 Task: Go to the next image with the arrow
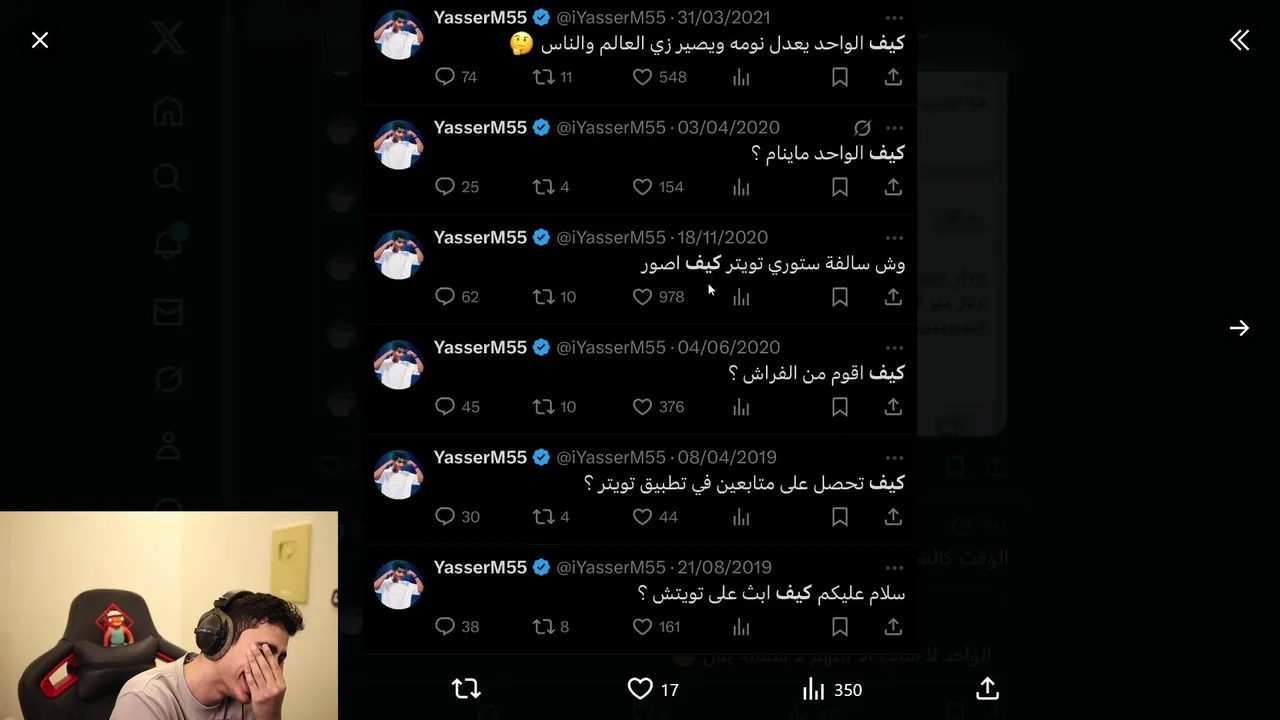click(x=1239, y=328)
